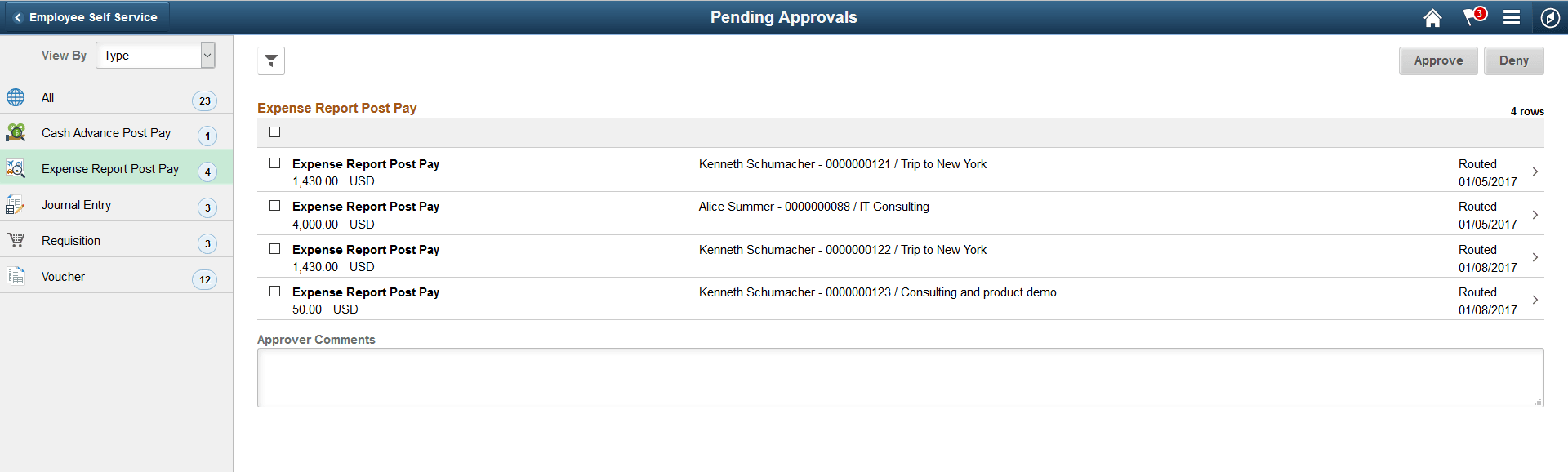Expand the Consulting and product demo row
Image resolution: width=1568 pixels, height=472 pixels.
tap(1536, 299)
